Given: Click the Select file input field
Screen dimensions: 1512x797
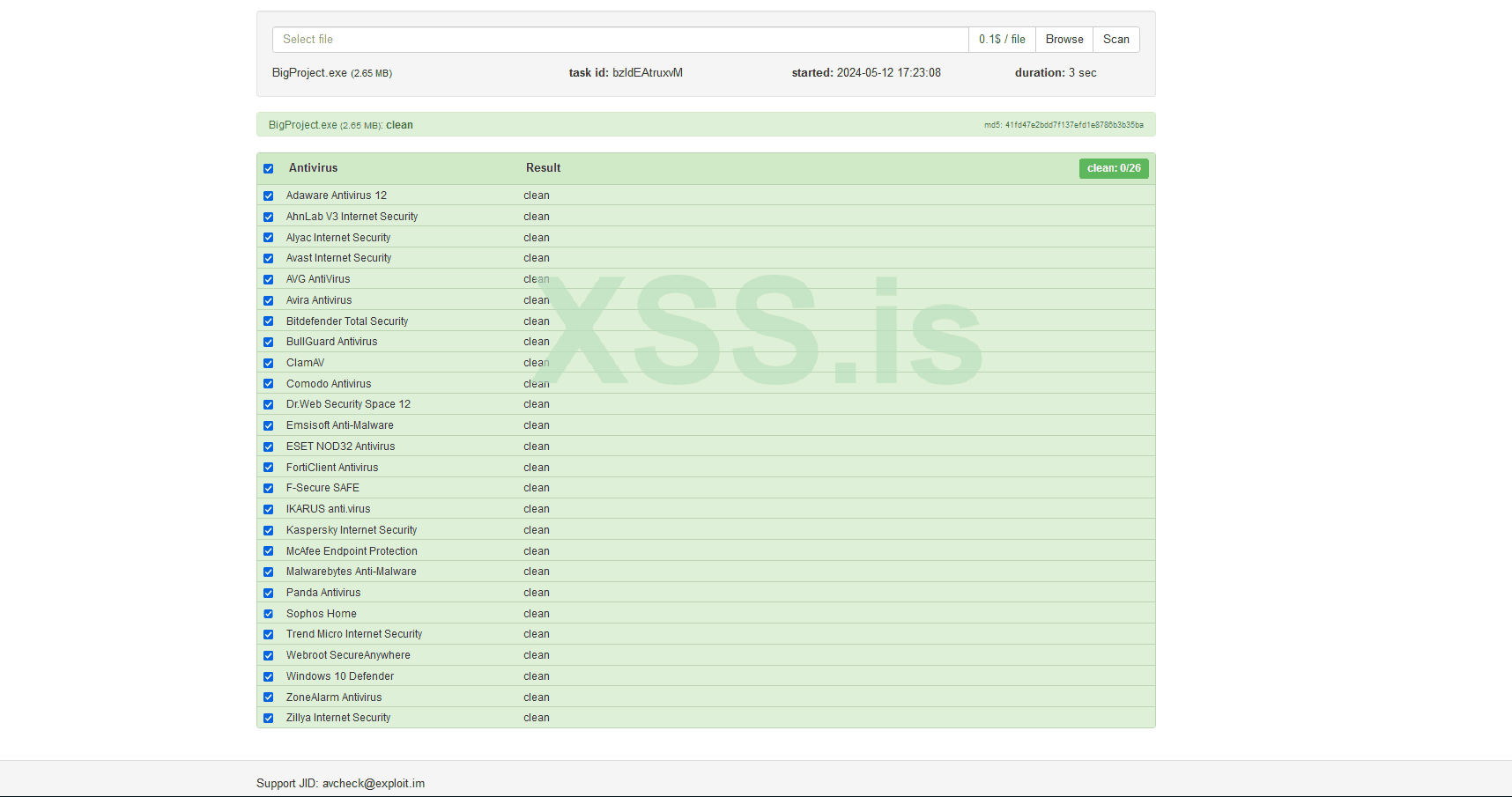Looking at the screenshot, I should [620, 40].
